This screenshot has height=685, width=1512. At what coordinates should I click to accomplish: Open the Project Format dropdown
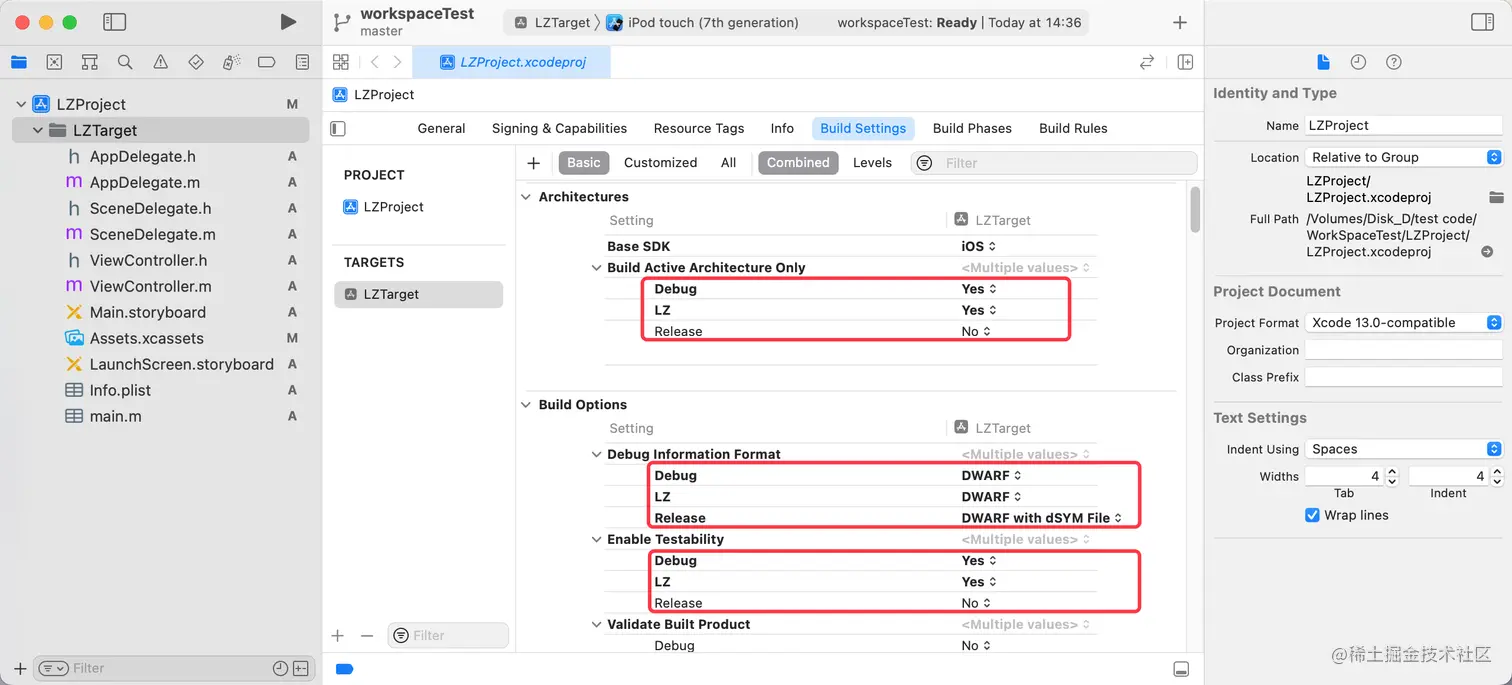[x=1404, y=323]
